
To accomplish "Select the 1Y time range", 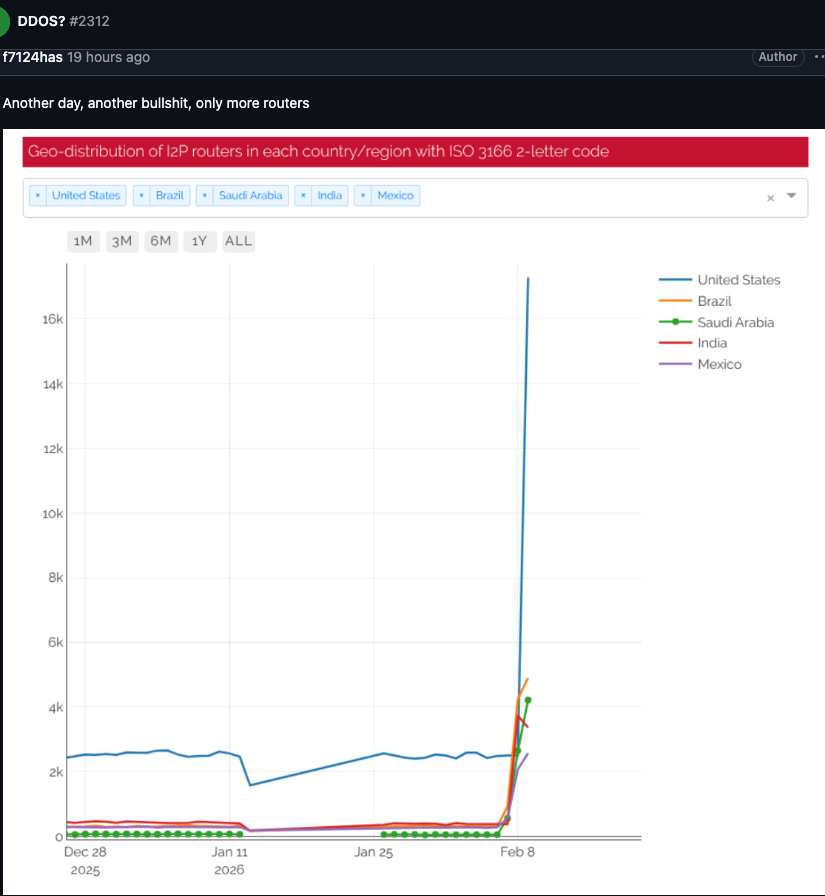I will [199, 241].
